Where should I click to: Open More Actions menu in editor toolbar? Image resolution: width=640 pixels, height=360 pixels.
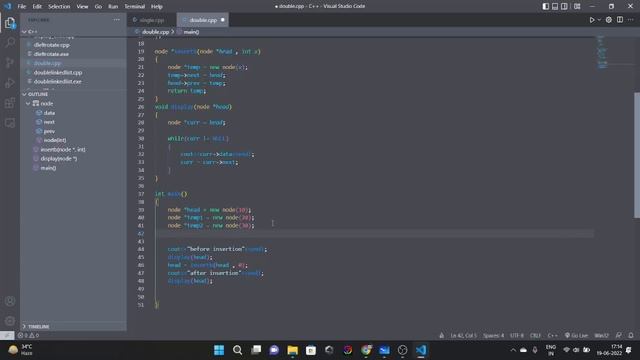(x=631, y=20)
